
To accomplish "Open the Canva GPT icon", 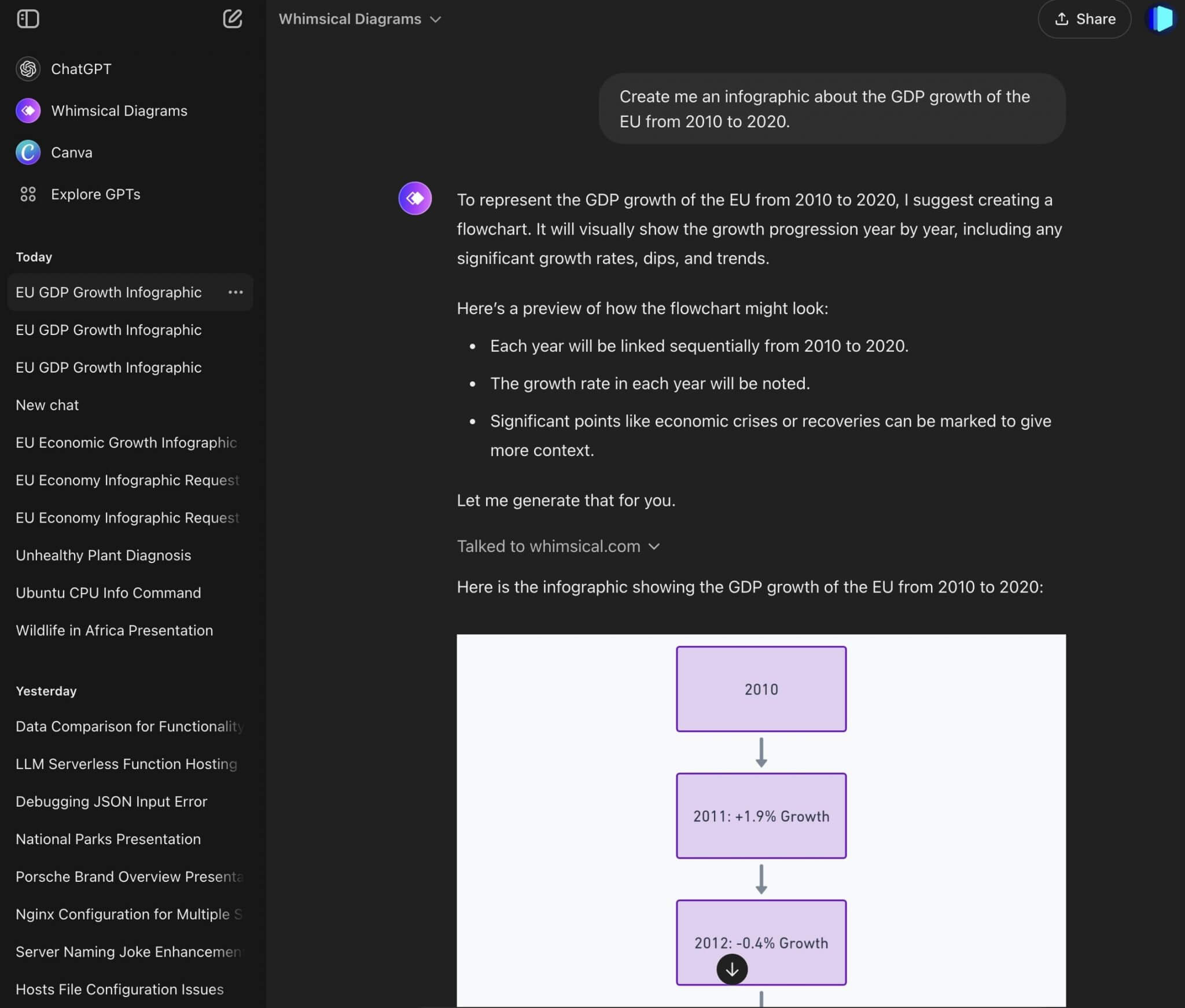I will pyautogui.click(x=28, y=152).
